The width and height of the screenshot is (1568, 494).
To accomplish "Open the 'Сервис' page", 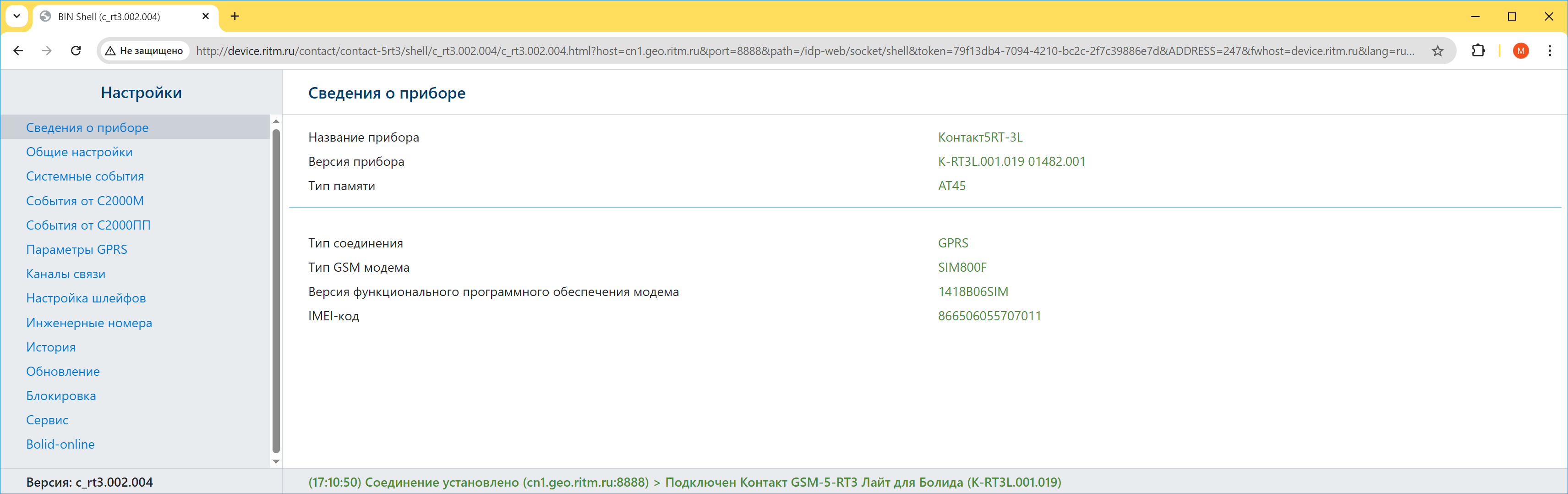I will 47,420.
